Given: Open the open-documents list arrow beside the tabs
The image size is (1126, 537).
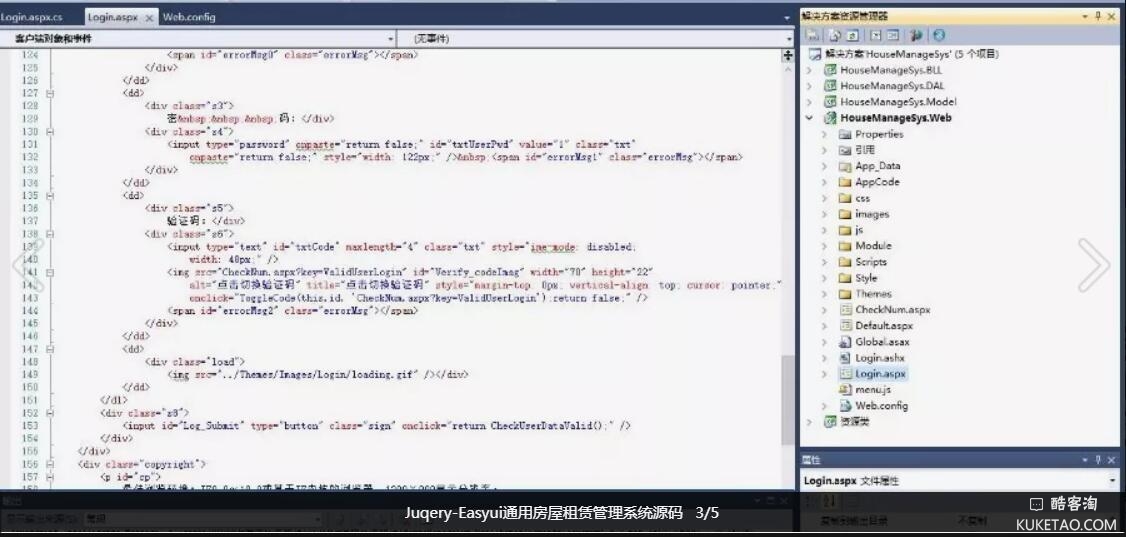Looking at the screenshot, I should click(x=787, y=17).
